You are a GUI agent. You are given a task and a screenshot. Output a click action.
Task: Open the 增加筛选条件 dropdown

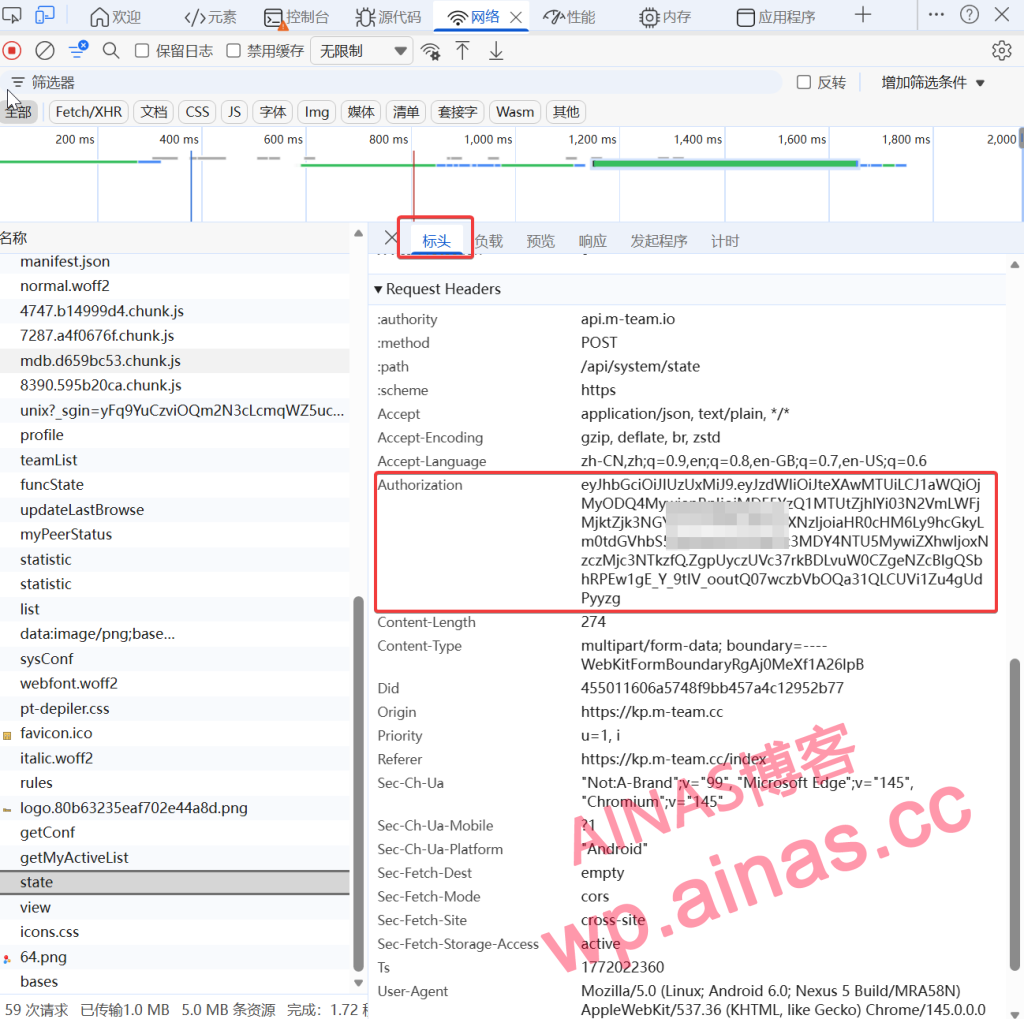click(x=933, y=83)
